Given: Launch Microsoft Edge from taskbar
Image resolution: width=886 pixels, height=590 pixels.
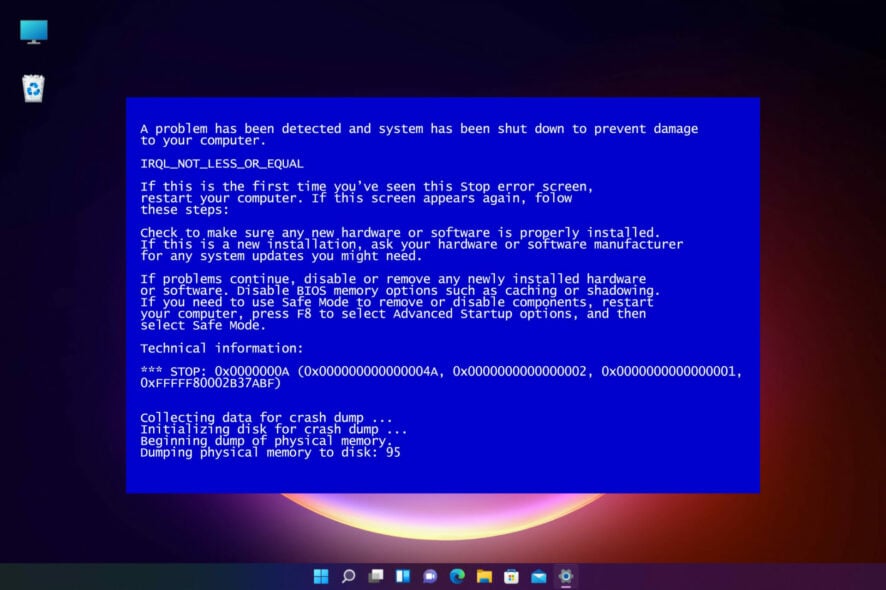Looking at the screenshot, I should click(x=457, y=576).
